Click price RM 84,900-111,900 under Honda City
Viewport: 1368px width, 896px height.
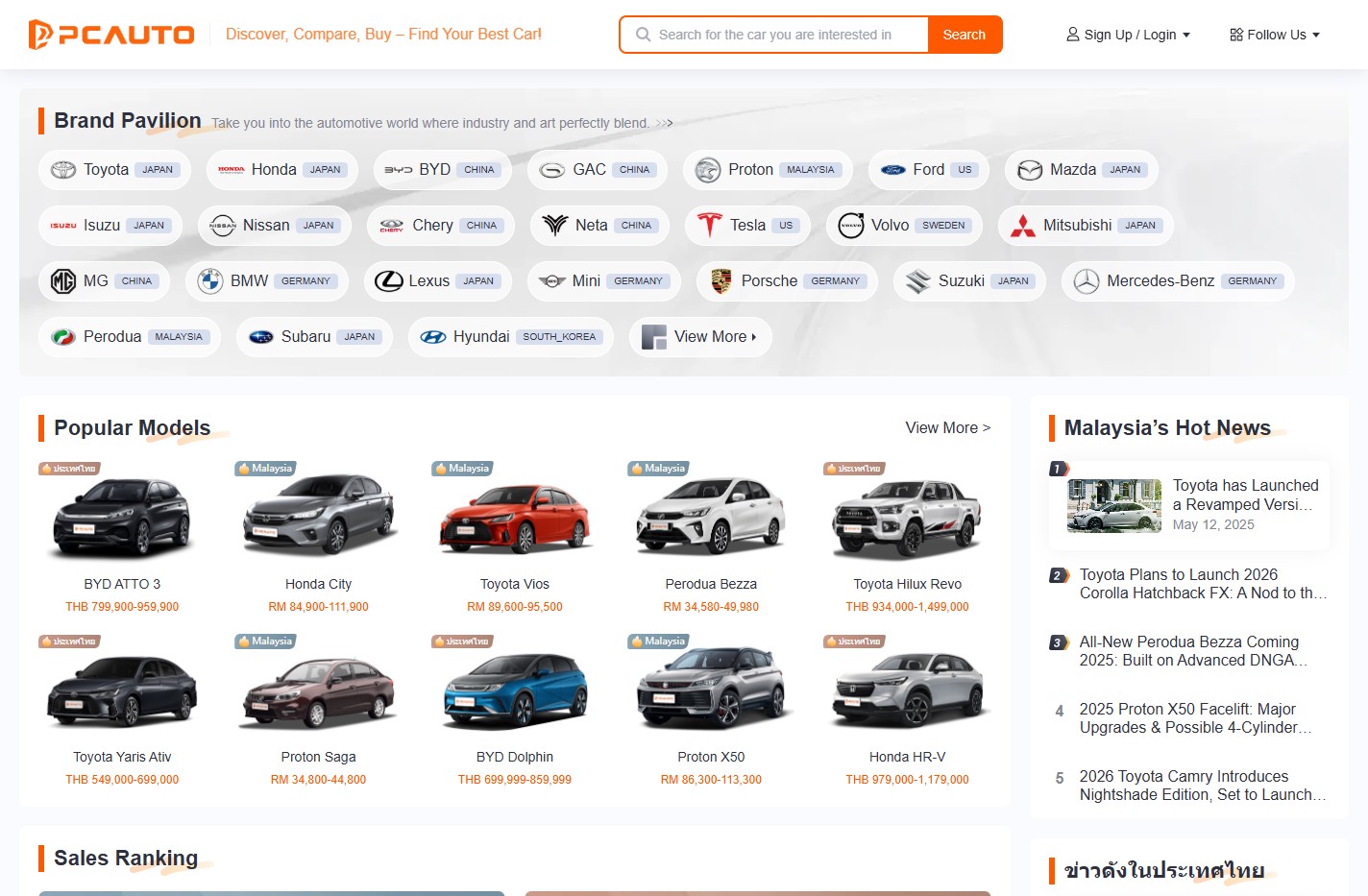pos(318,607)
